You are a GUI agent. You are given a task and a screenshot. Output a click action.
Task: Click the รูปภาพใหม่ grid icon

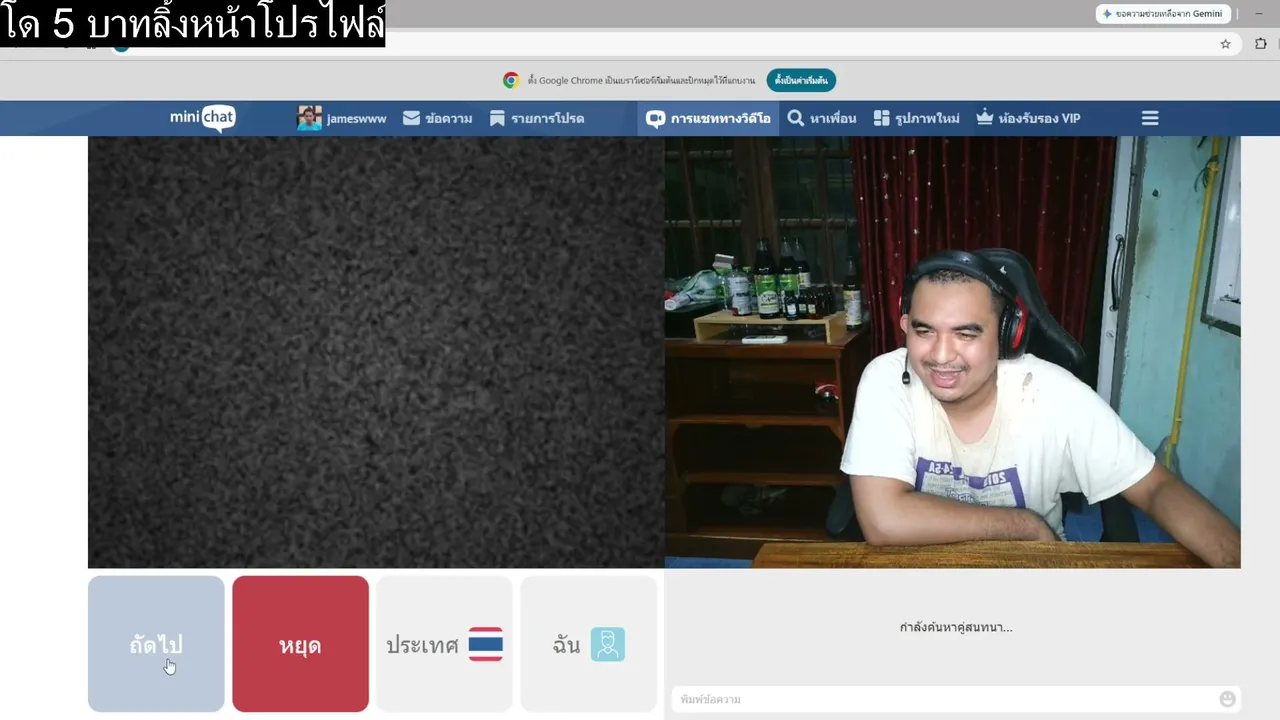[x=881, y=118]
